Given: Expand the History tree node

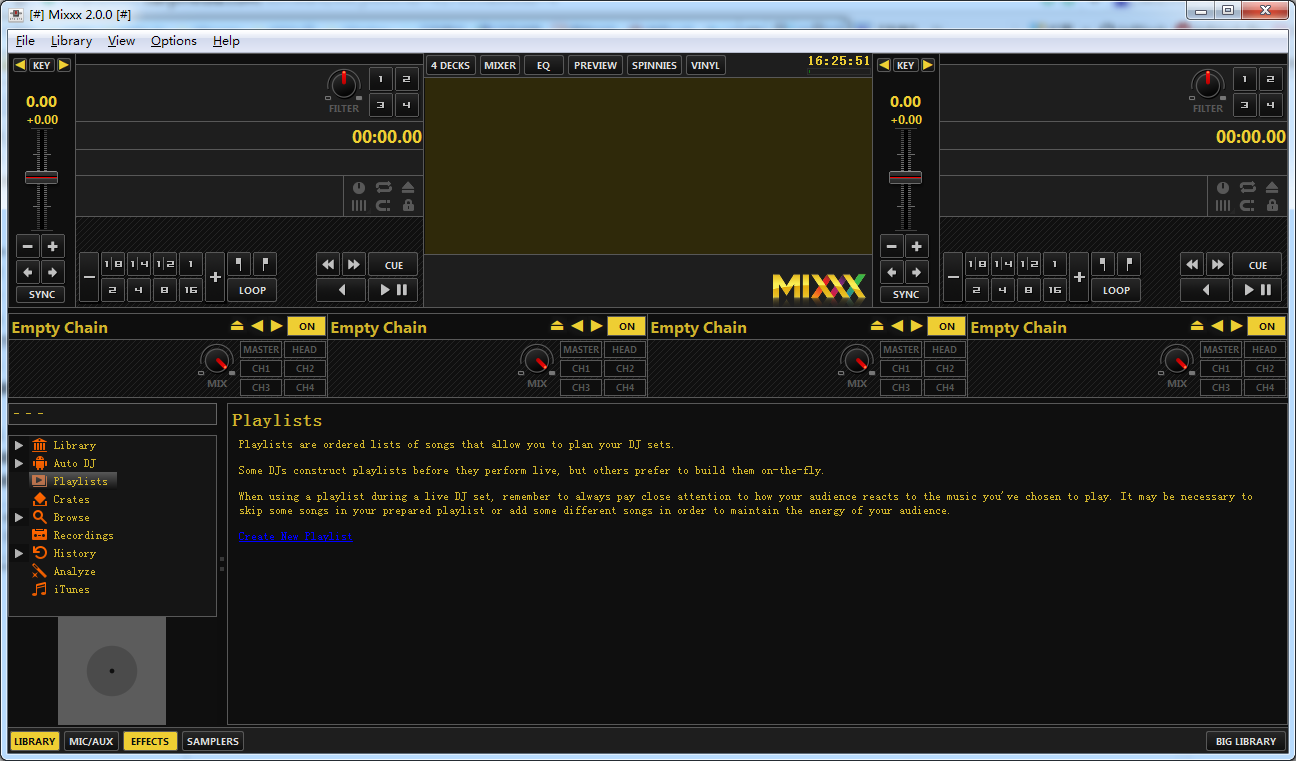Looking at the screenshot, I should pos(18,553).
